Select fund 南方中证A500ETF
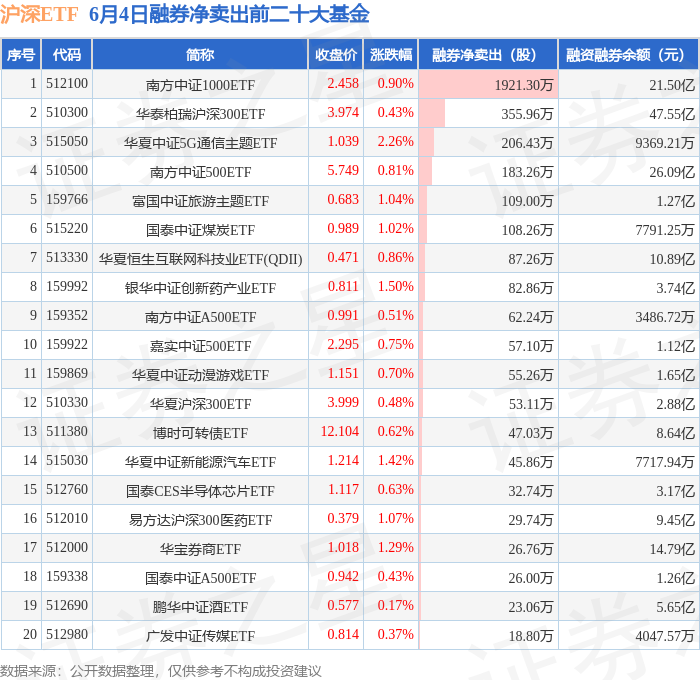 tap(200, 317)
